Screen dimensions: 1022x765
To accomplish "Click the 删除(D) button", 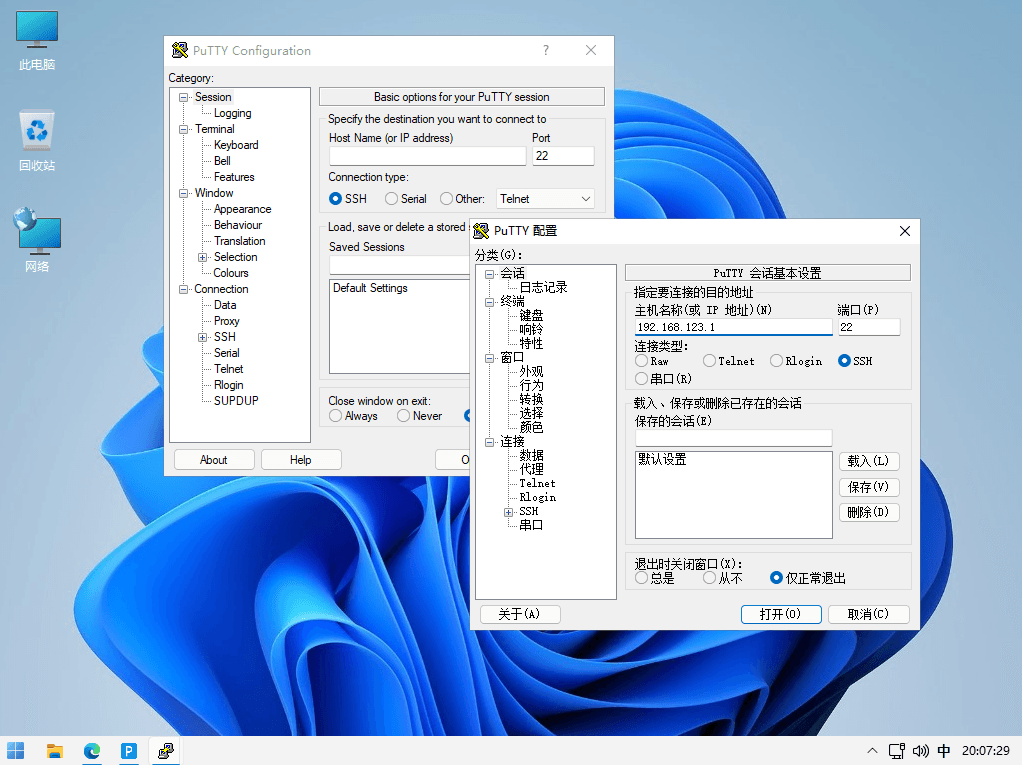I will [x=869, y=512].
